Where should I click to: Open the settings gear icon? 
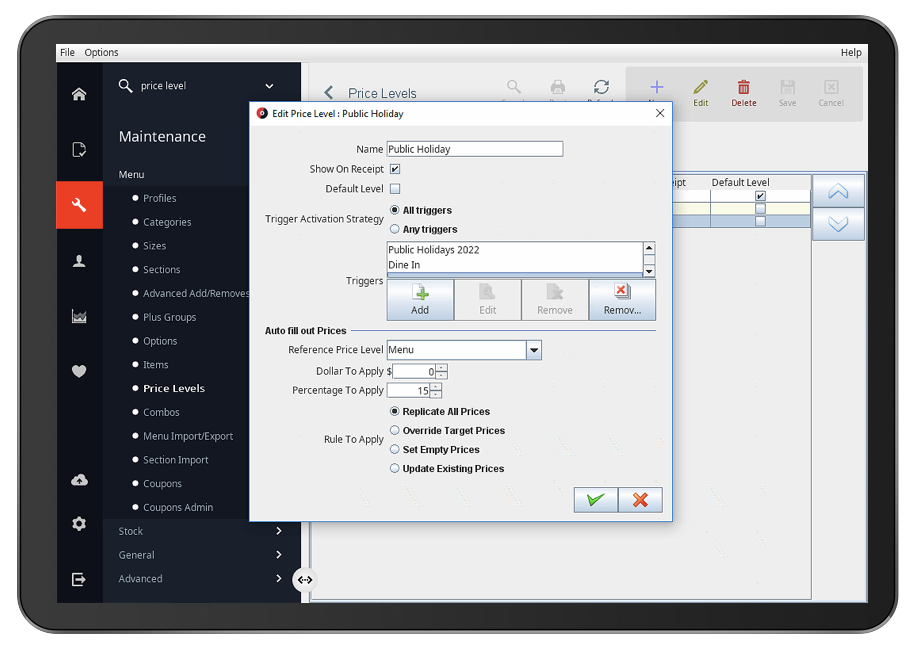(79, 524)
